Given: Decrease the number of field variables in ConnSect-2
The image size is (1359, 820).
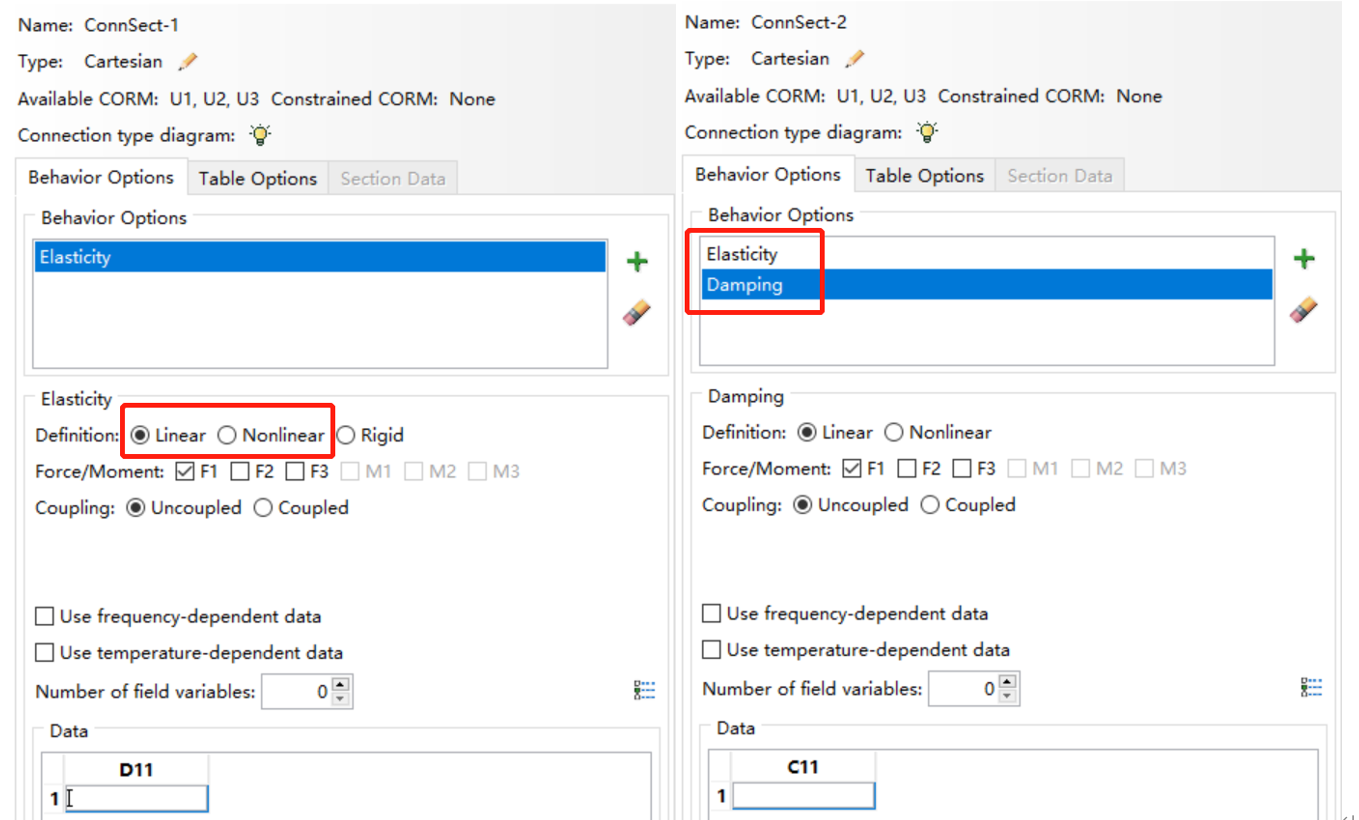Looking at the screenshot, I should [1008, 695].
